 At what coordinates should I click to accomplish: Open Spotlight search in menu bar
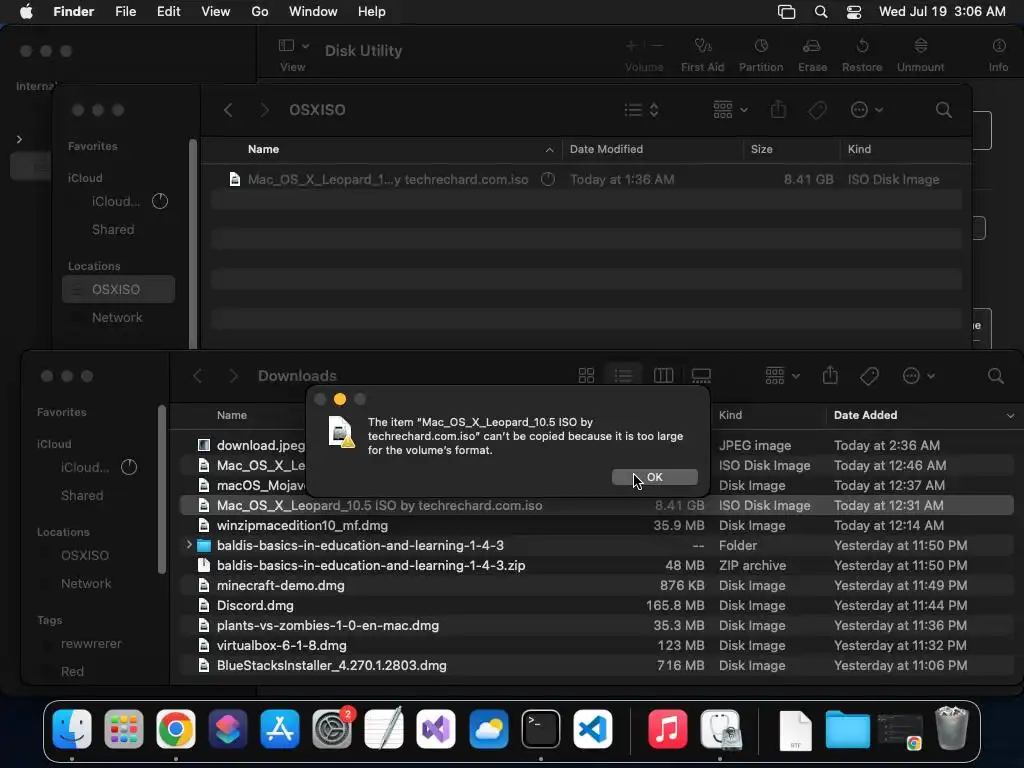[821, 12]
